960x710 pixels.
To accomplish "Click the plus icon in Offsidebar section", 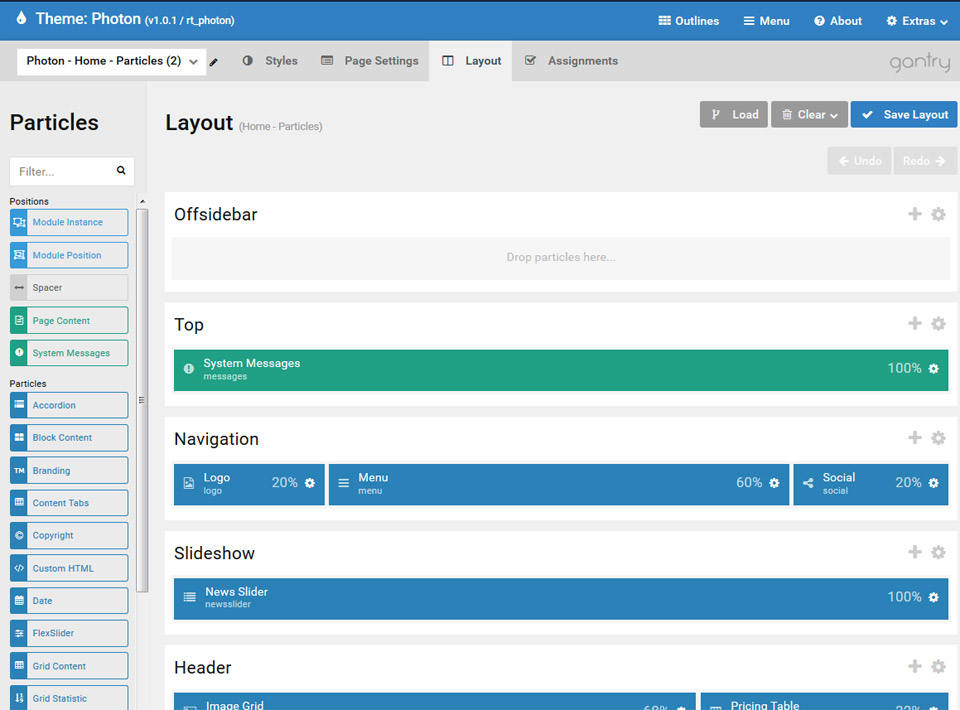I will click(915, 214).
